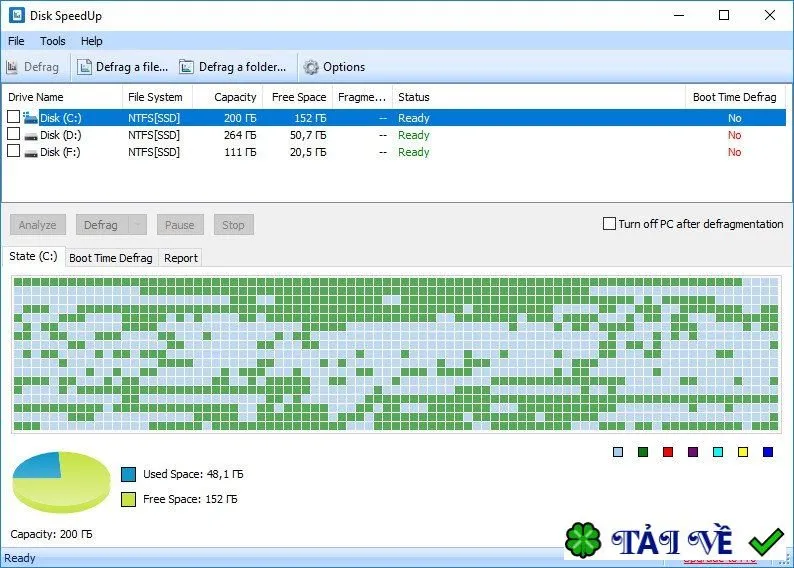This screenshot has width=794, height=568.
Task: Click the dark blue legend swatch
Action: (x=768, y=452)
